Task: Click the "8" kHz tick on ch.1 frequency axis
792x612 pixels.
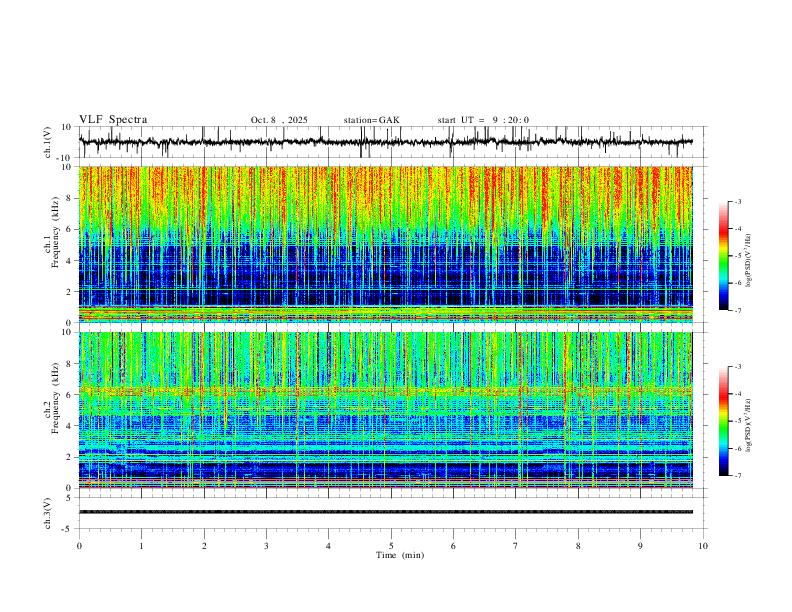Action: (x=70, y=198)
